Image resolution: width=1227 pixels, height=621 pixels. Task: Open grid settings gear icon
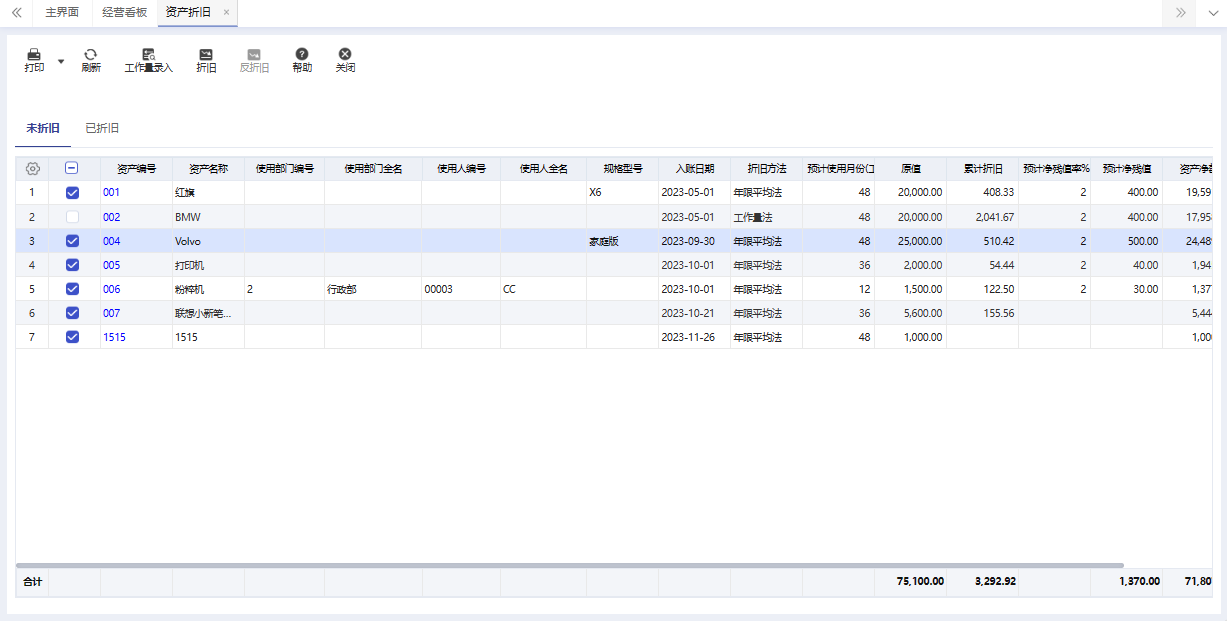tap(32, 169)
